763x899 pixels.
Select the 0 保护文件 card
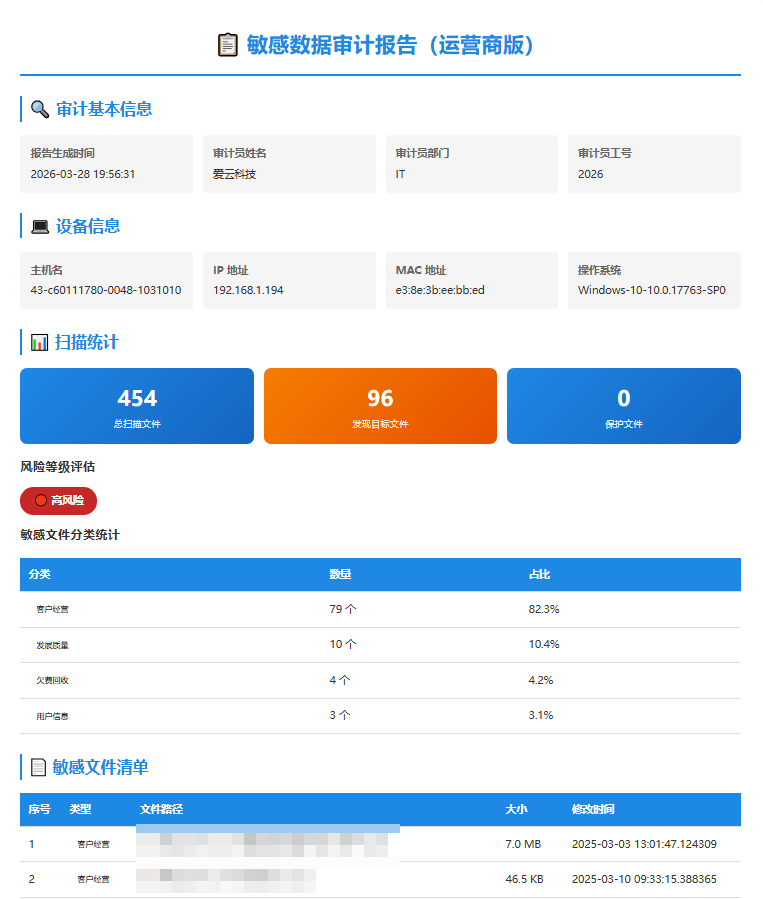coord(624,406)
